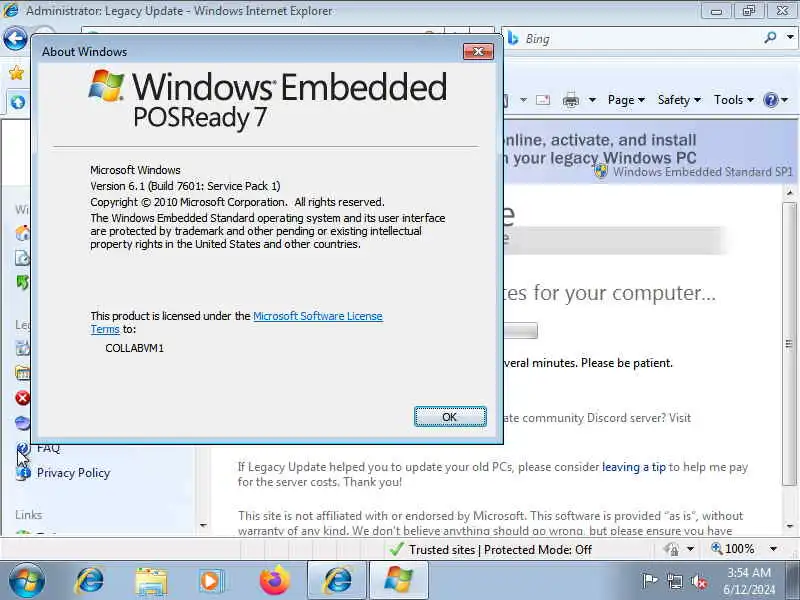Click the 100% zoom level text
Image resolution: width=800 pixels, height=600 pixels.
click(739, 549)
